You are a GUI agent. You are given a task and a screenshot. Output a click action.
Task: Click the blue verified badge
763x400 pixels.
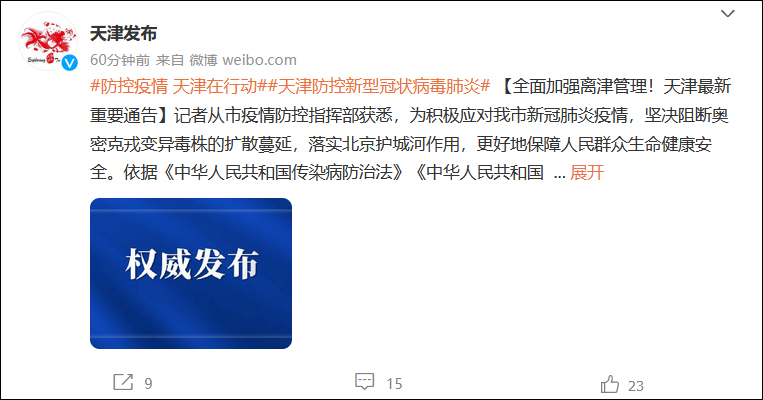70,62
